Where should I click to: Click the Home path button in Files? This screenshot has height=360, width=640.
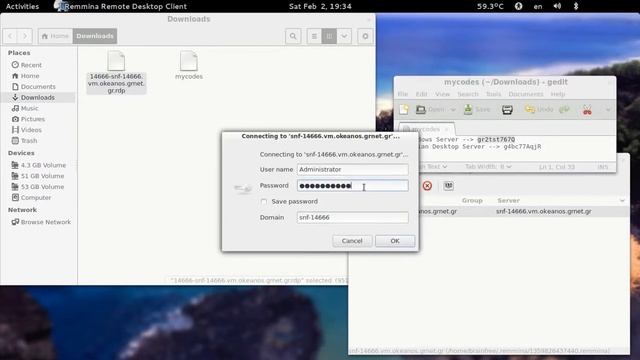[x=55, y=36]
